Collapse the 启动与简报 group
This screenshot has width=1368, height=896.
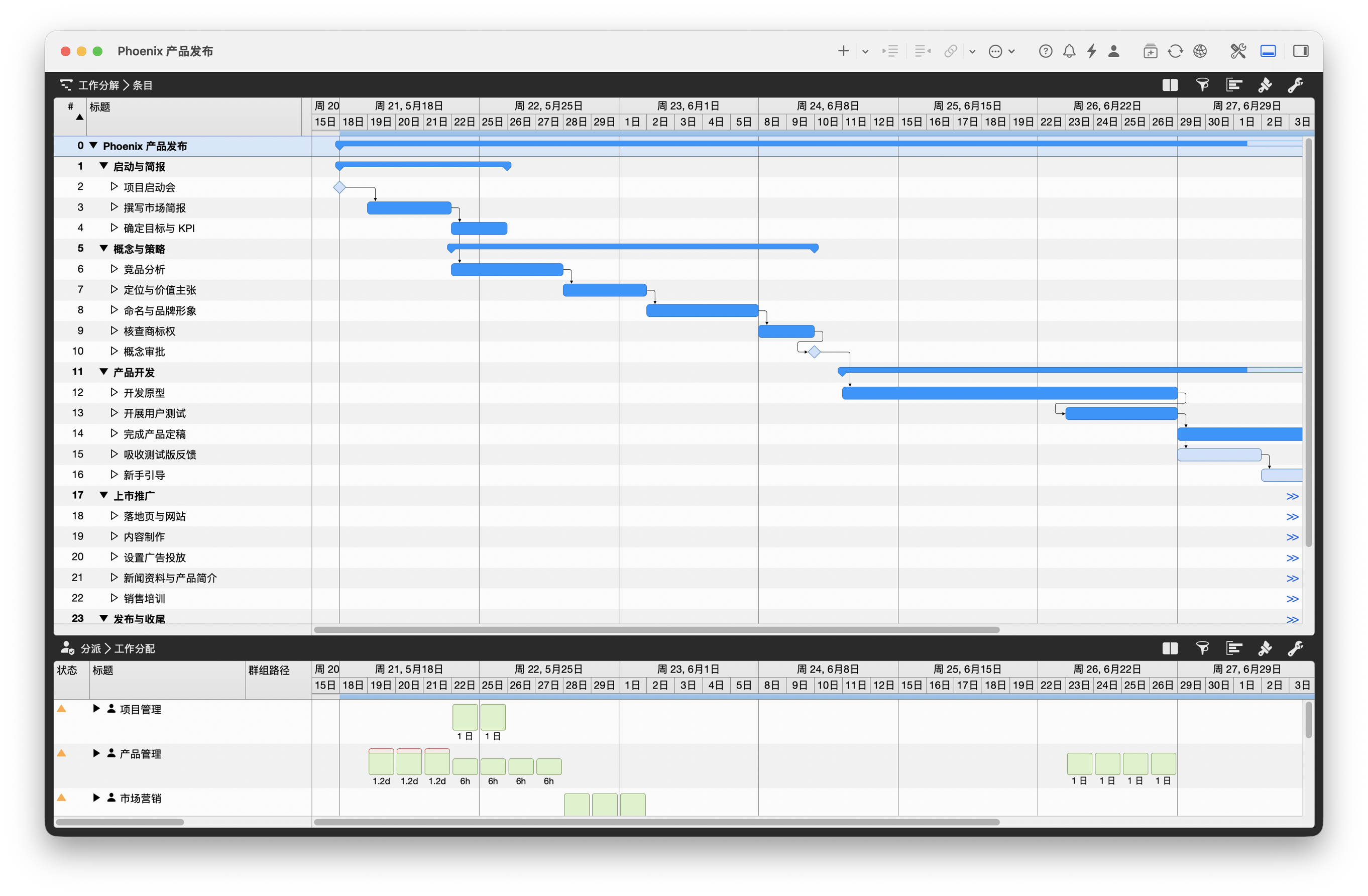(x=104, y=166)
